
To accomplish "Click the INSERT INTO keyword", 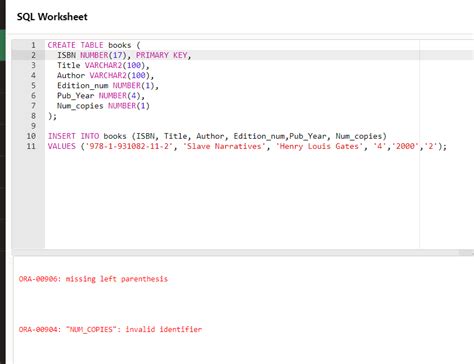I will pos(73,136).
